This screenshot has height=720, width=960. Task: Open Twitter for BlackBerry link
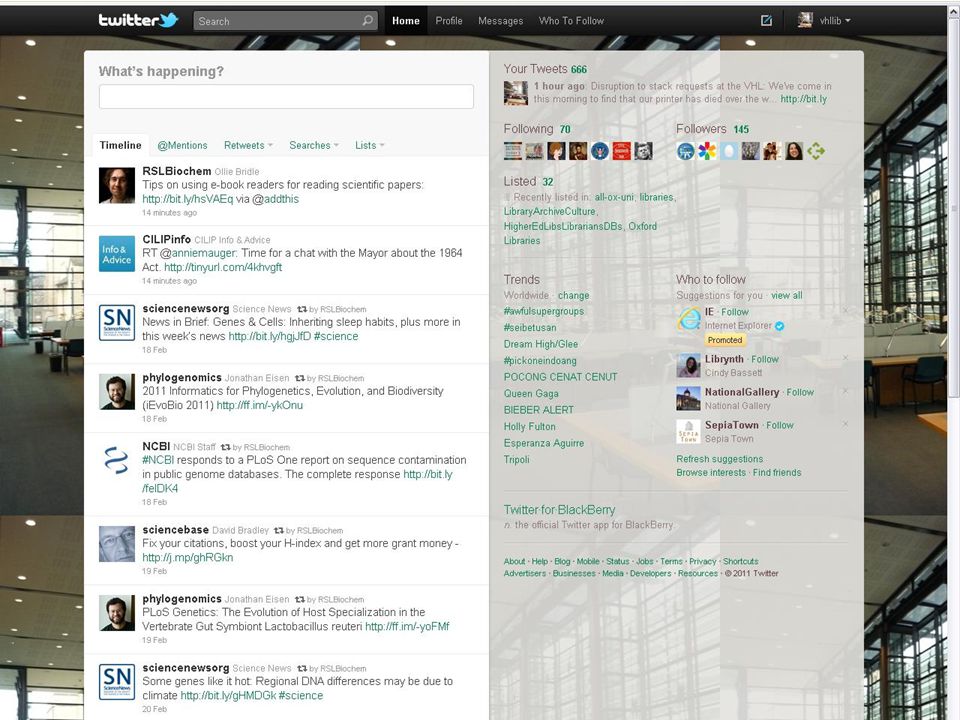559,510
